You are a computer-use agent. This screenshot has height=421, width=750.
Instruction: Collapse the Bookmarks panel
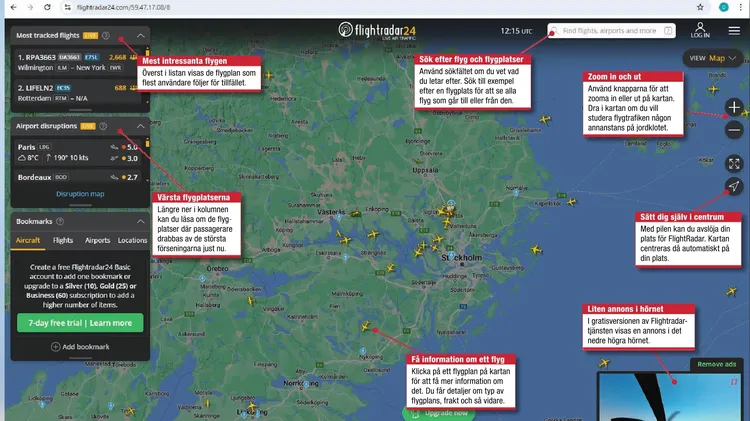coord(141,222)
